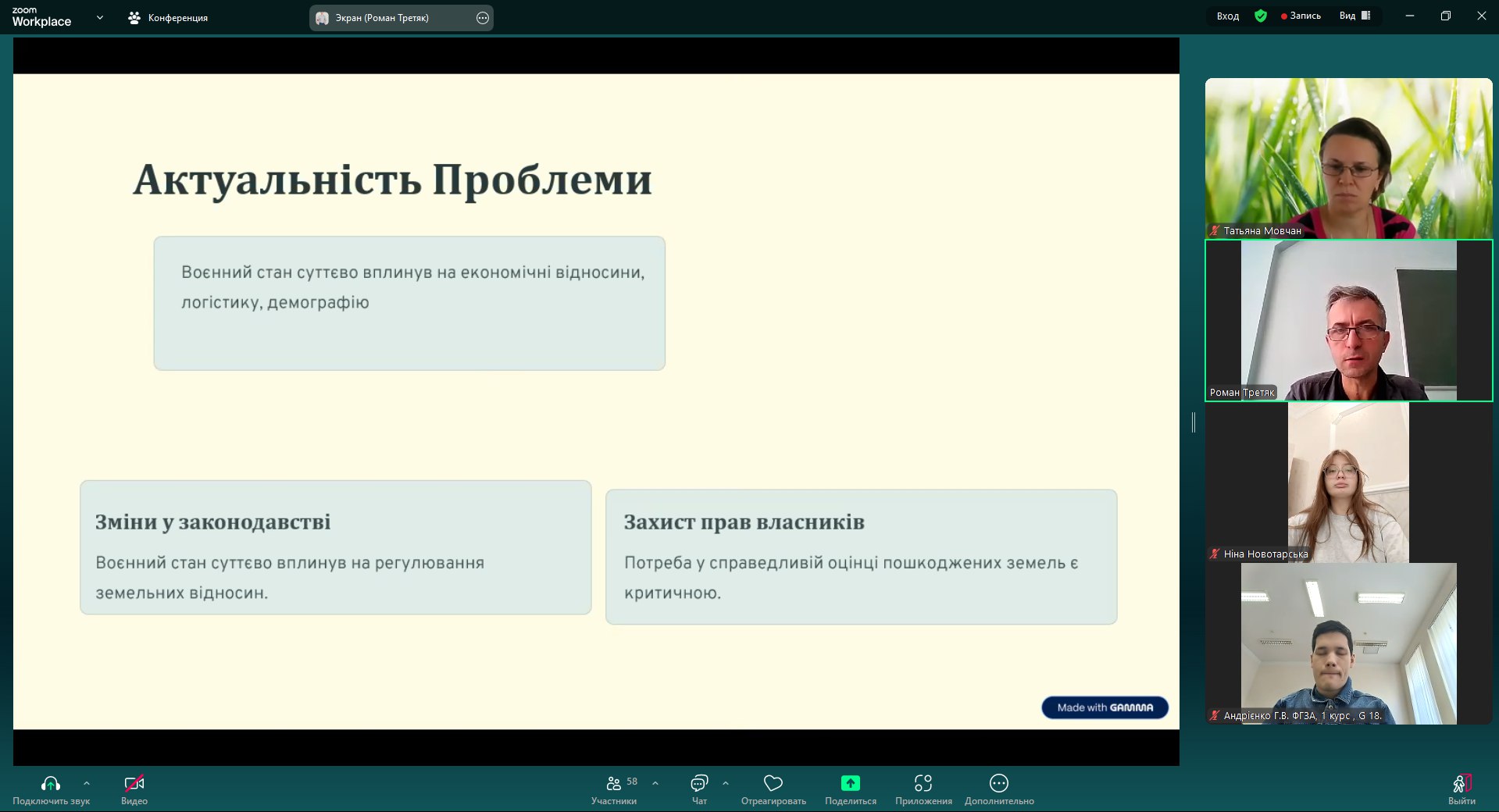Click the React heart icon

(x=773, y=784)
